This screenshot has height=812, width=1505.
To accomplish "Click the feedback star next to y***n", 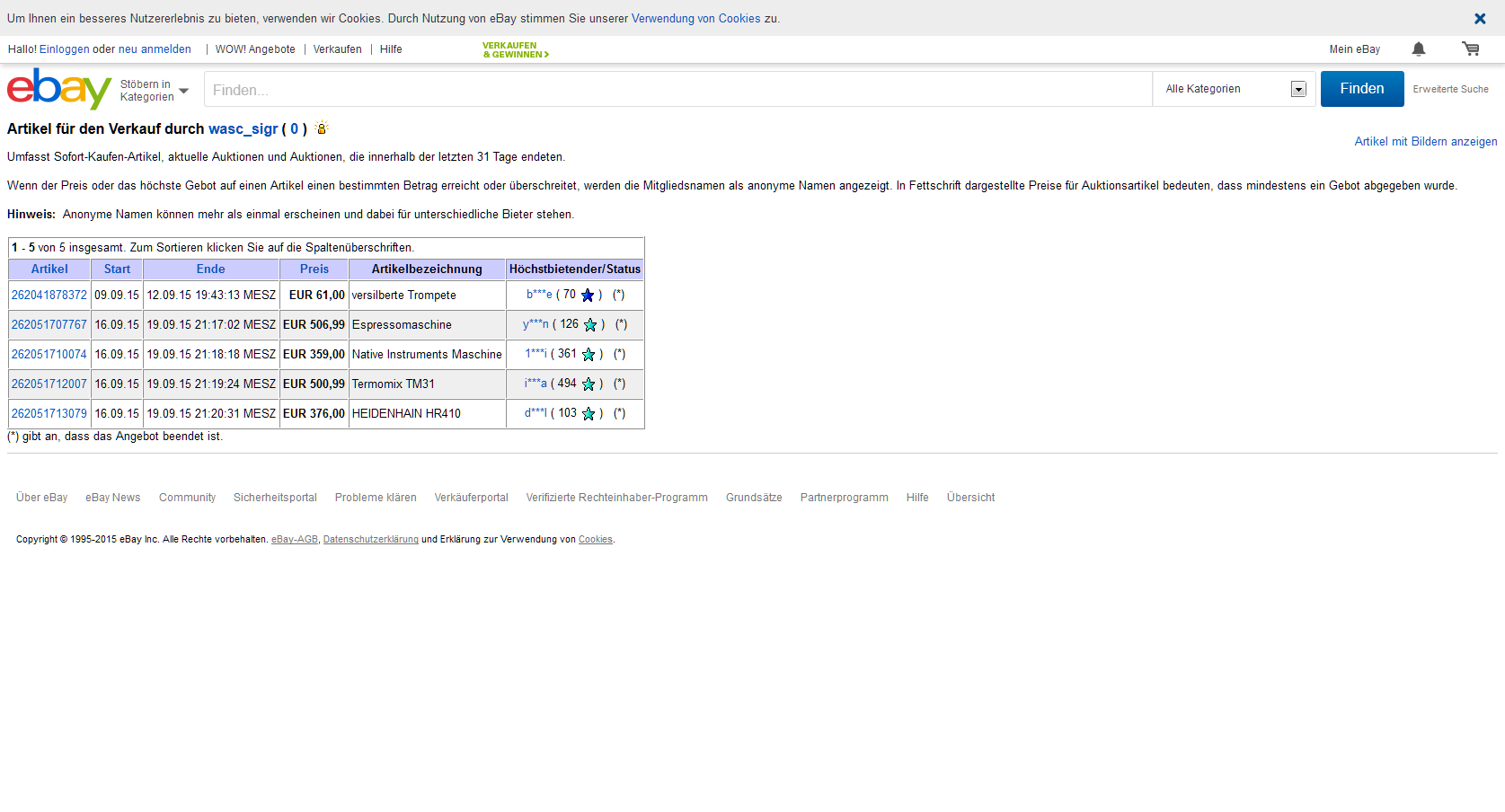I will click(x=590, y=325).
